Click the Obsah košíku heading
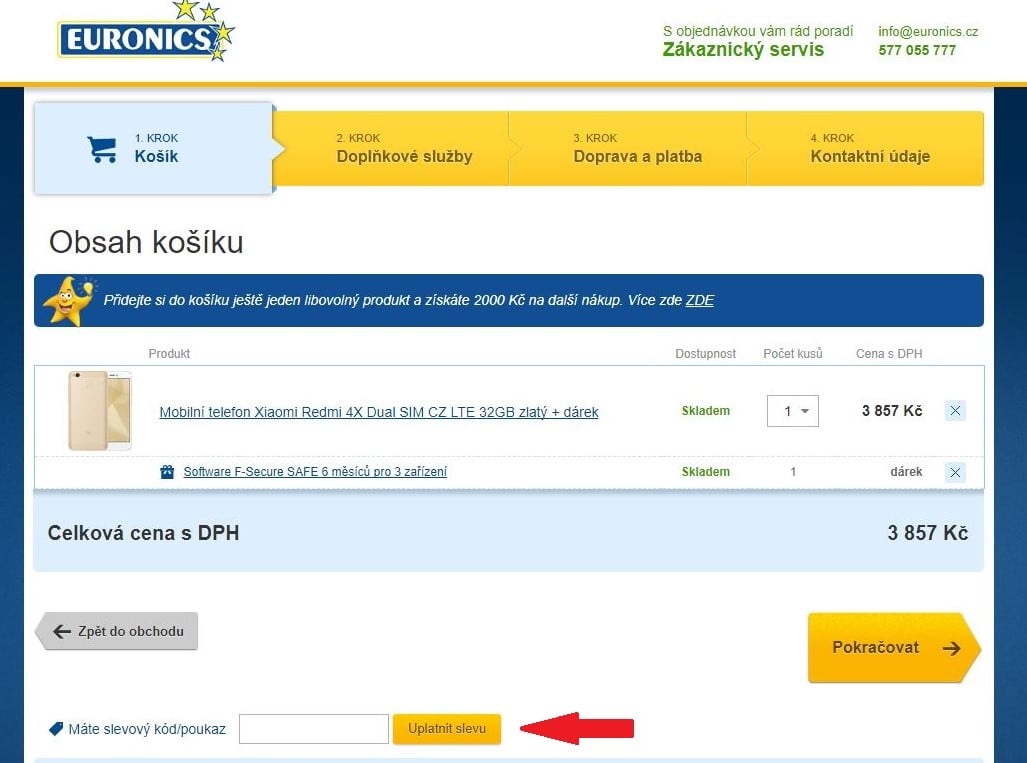Image resolution: width=1027 pixels, height=763 pixels. (146, 242)
